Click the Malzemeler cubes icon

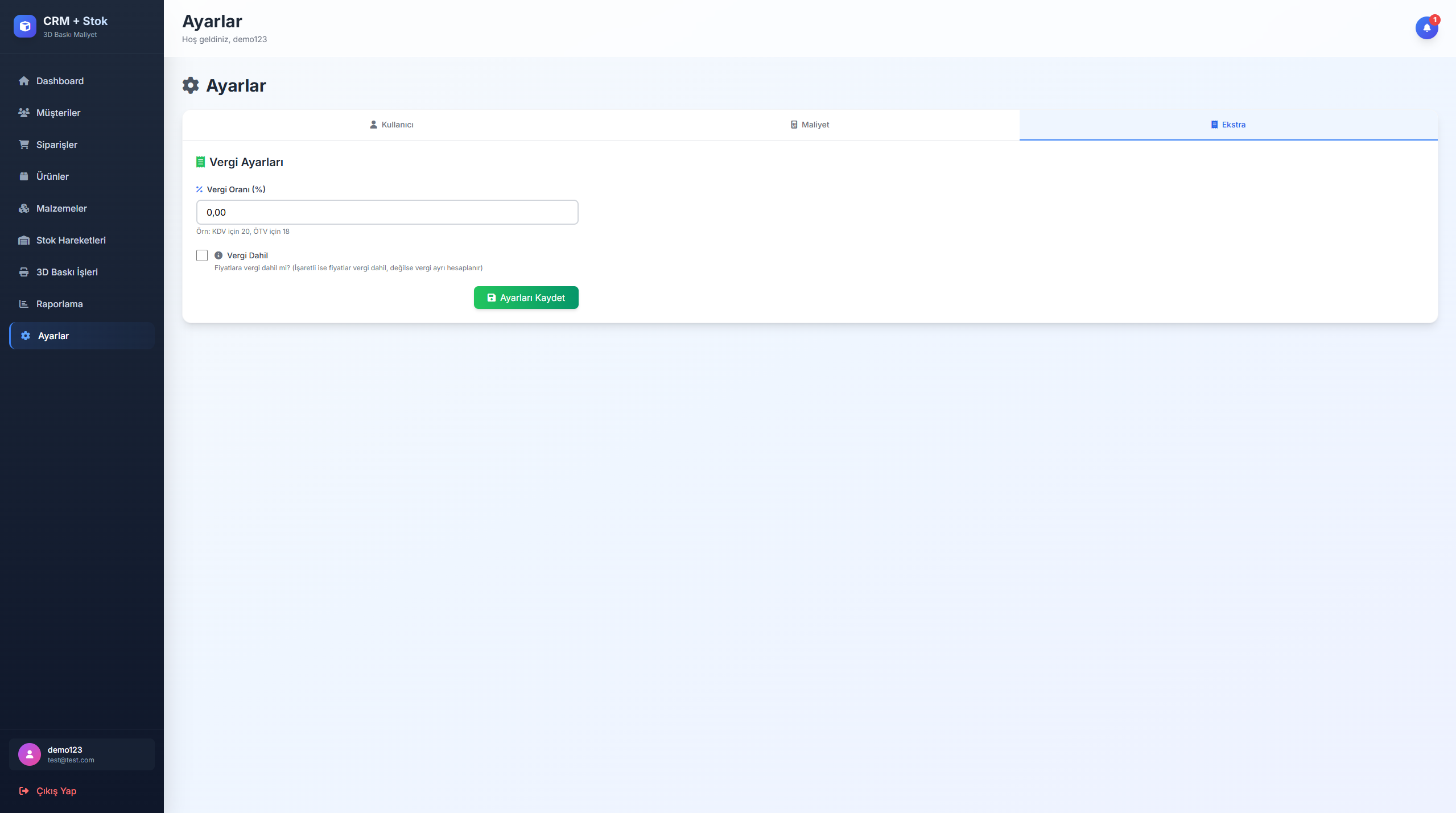coord(24,208)
